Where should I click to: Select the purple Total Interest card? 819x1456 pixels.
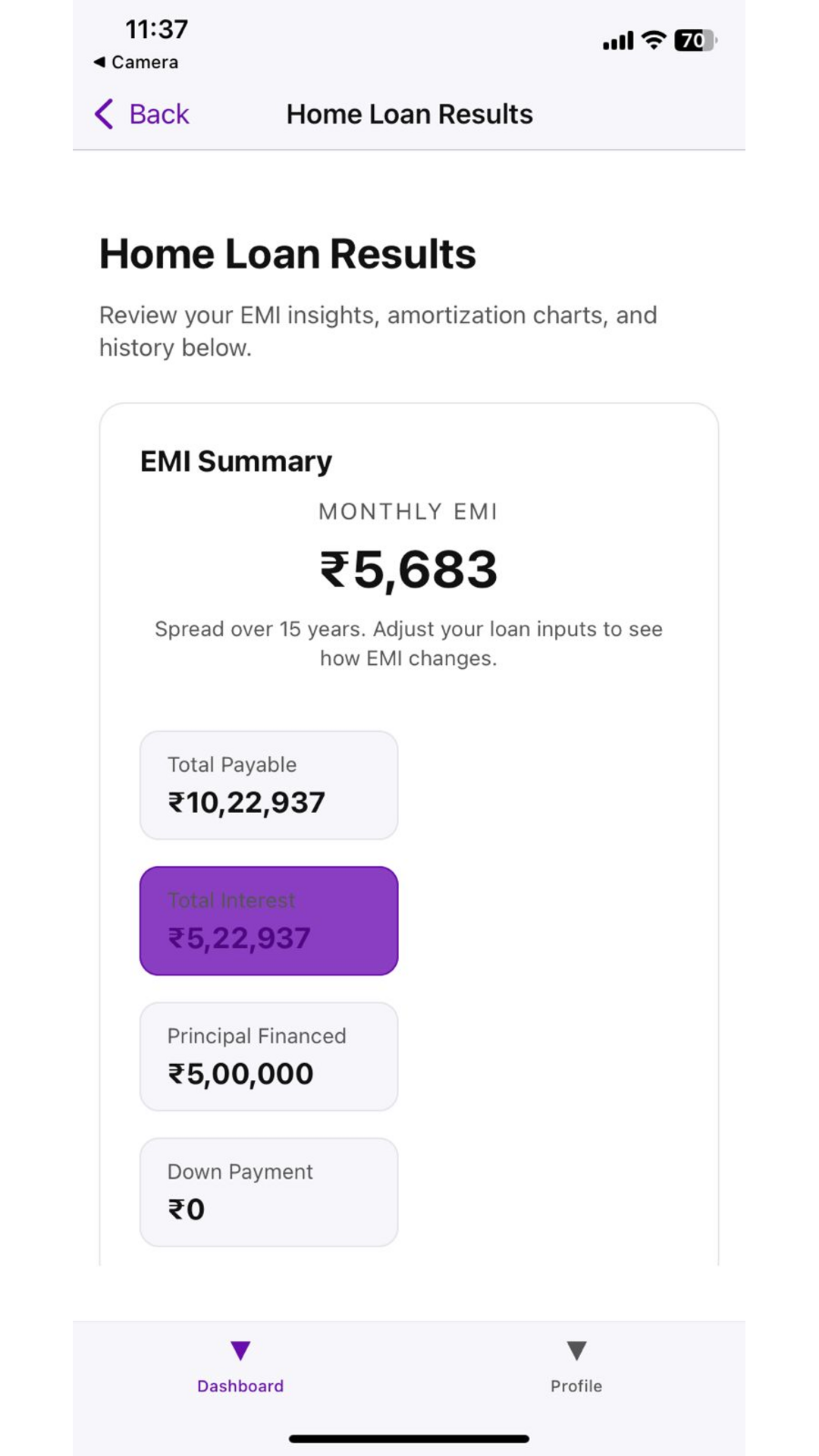268,921
